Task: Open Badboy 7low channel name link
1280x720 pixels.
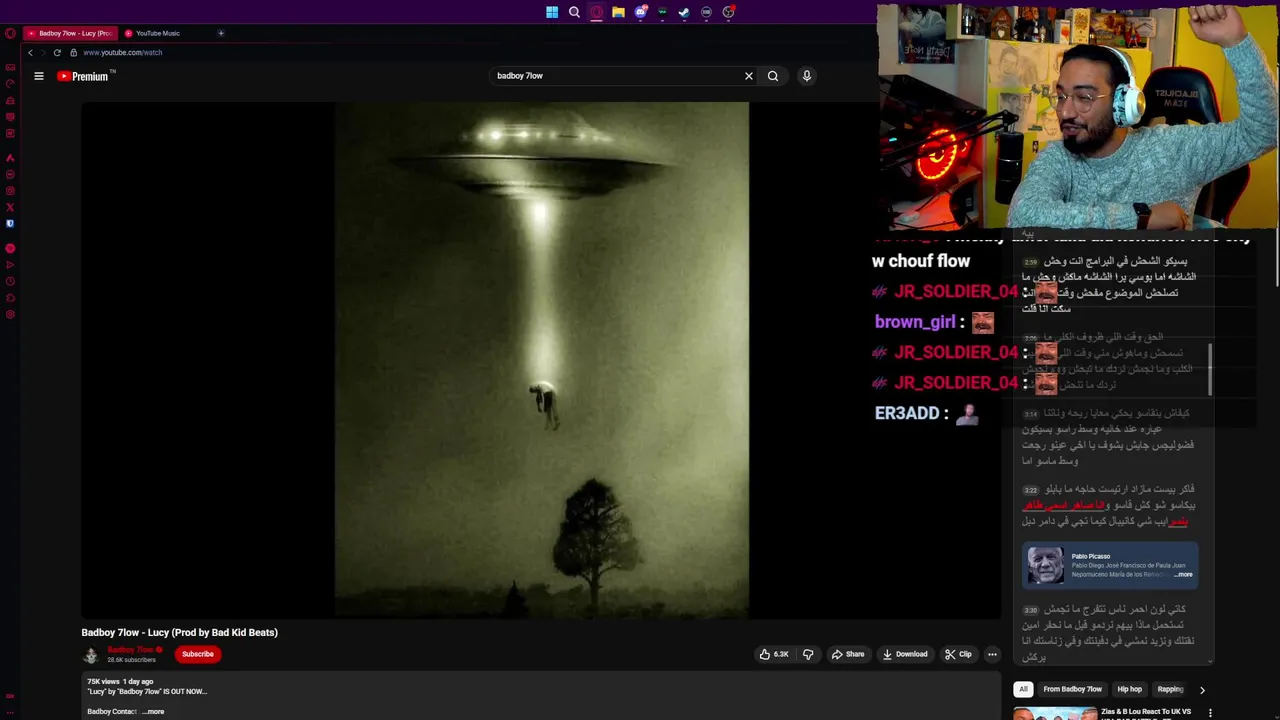Action: pos(131,650)
